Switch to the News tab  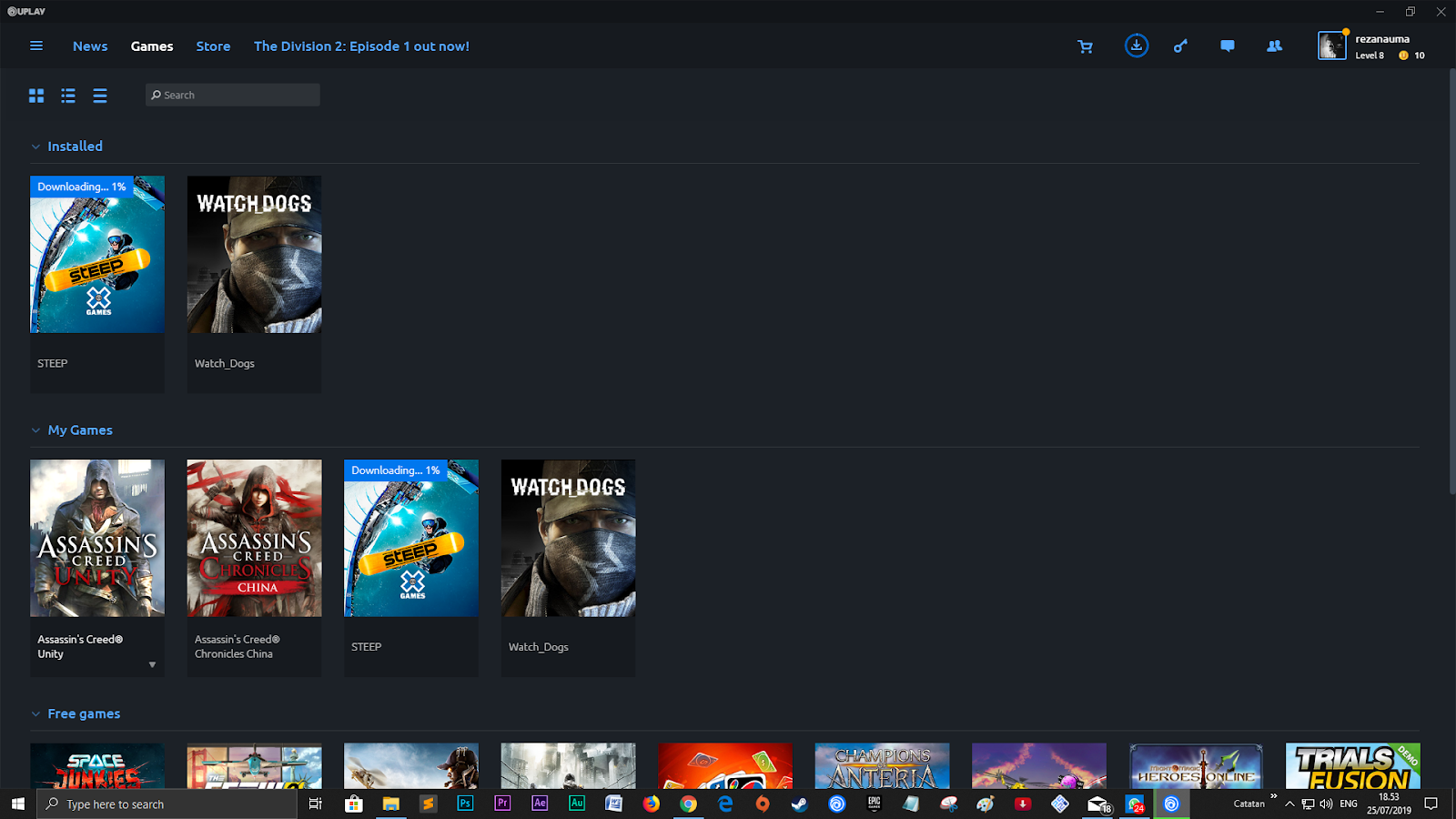coord(89,45)
